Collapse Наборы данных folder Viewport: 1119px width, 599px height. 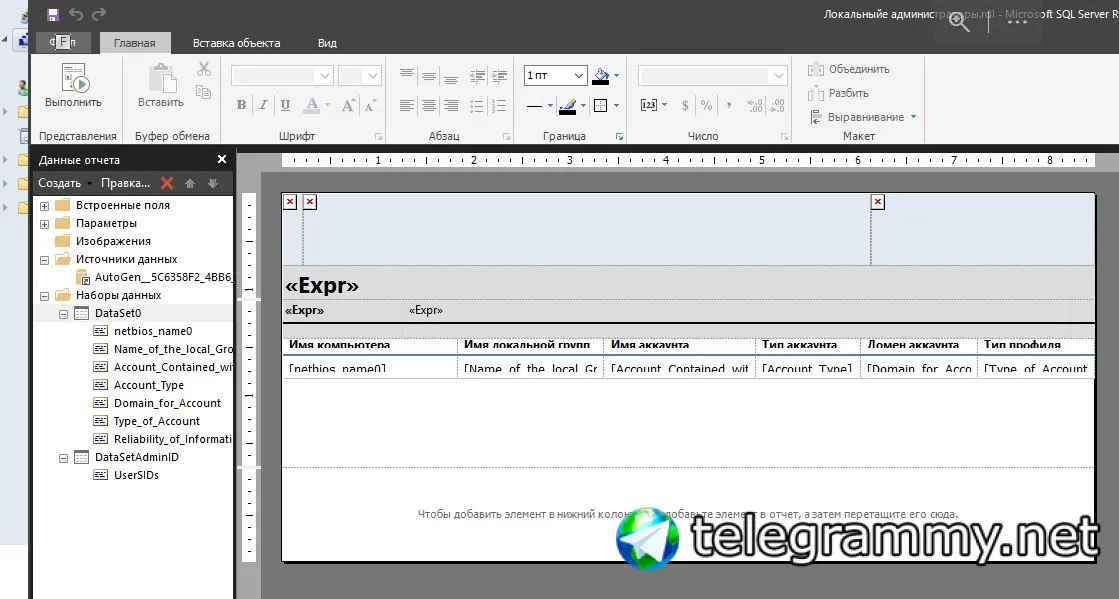click(44, 296)
